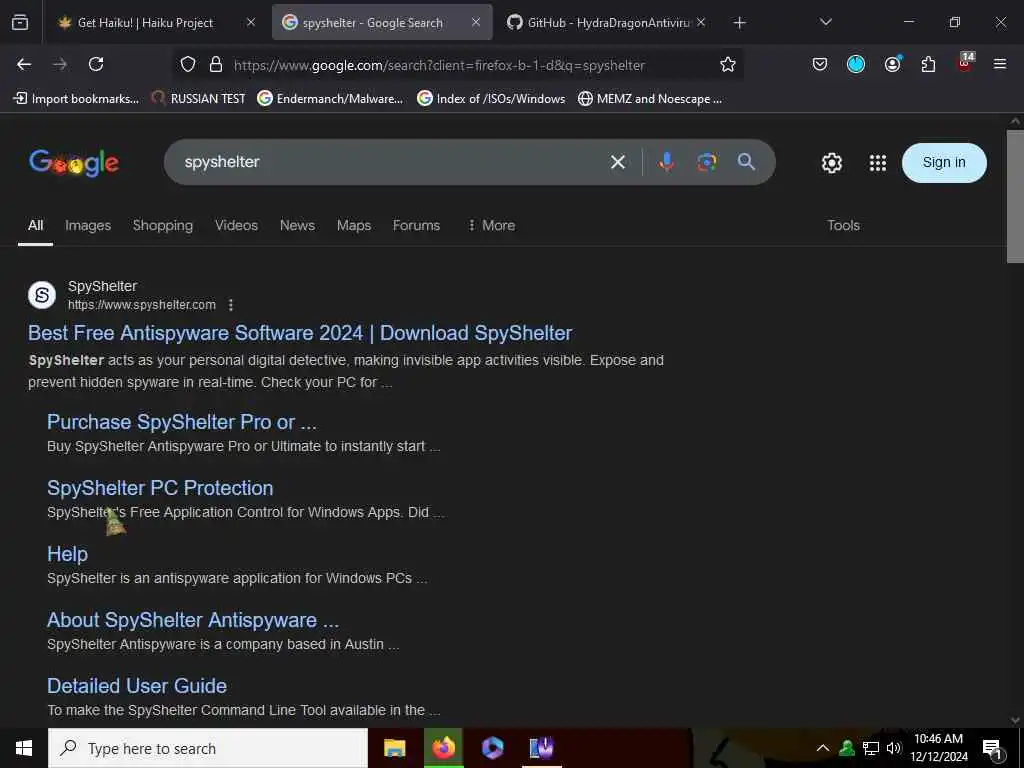The height and width of the screenshot is (768, 1024).
Task: Open the Save to Pocket icon
Action: coord(820,64)
